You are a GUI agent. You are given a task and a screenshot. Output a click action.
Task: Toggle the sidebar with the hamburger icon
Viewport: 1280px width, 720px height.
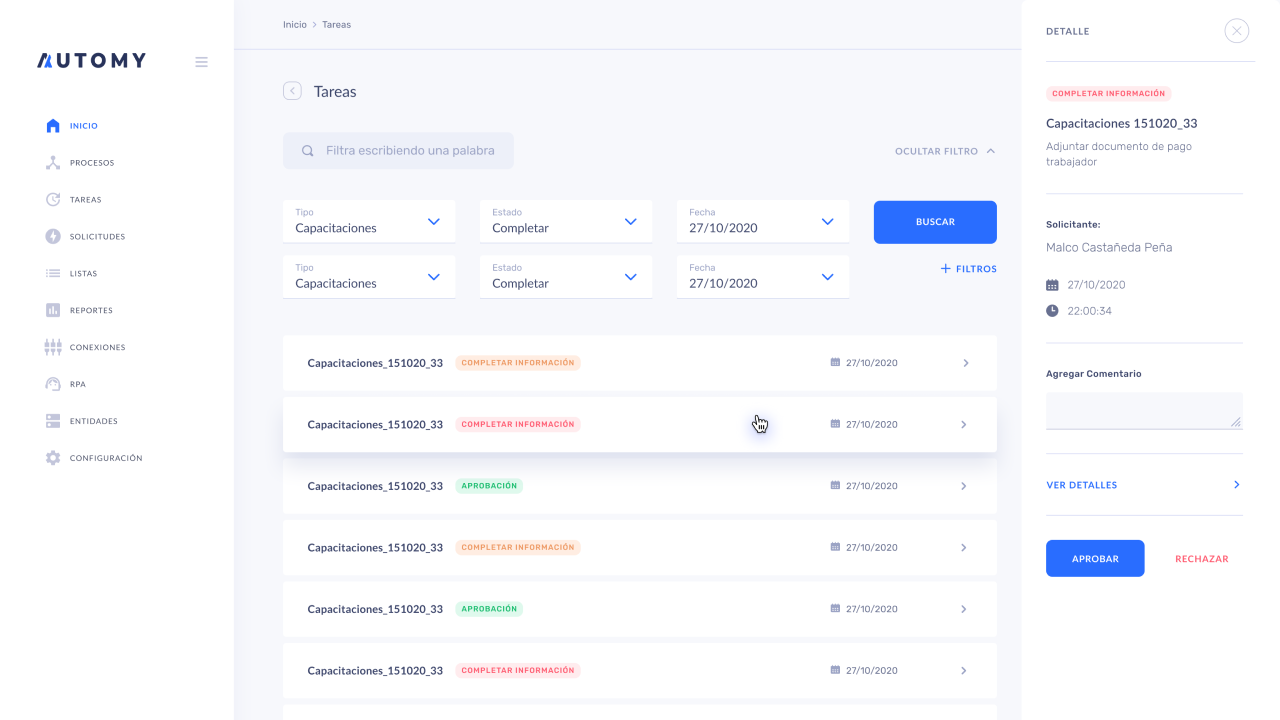pyautogui.click(x=201, y=61)
